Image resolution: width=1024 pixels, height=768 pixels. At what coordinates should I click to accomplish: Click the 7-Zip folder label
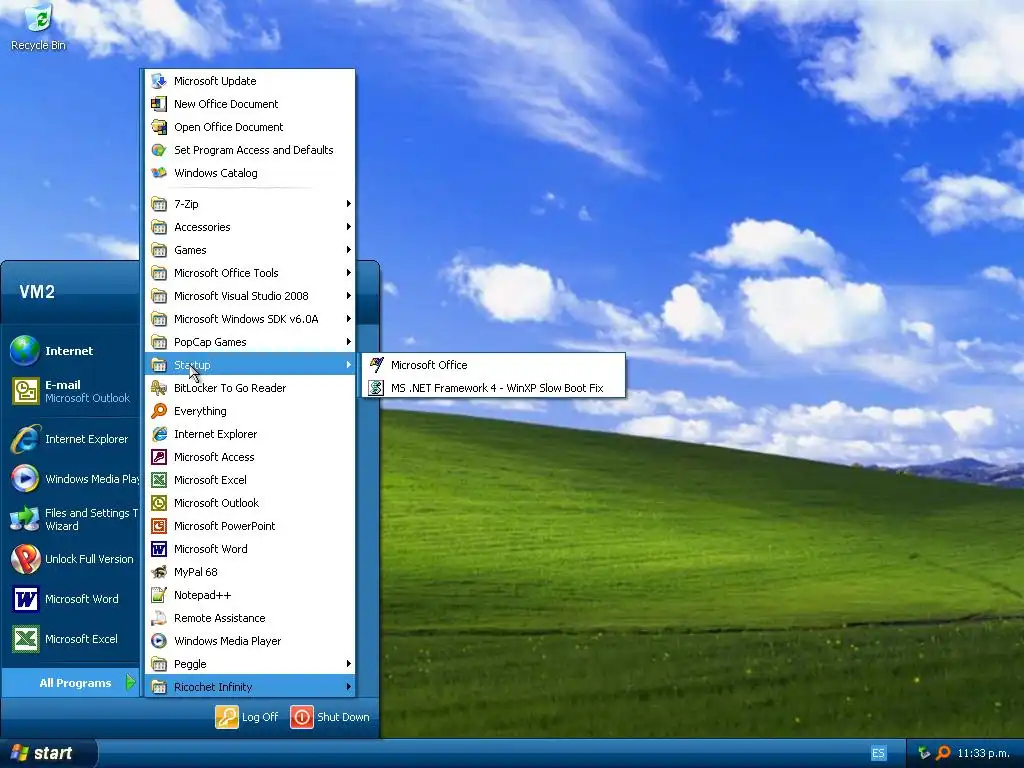point(186,204)
